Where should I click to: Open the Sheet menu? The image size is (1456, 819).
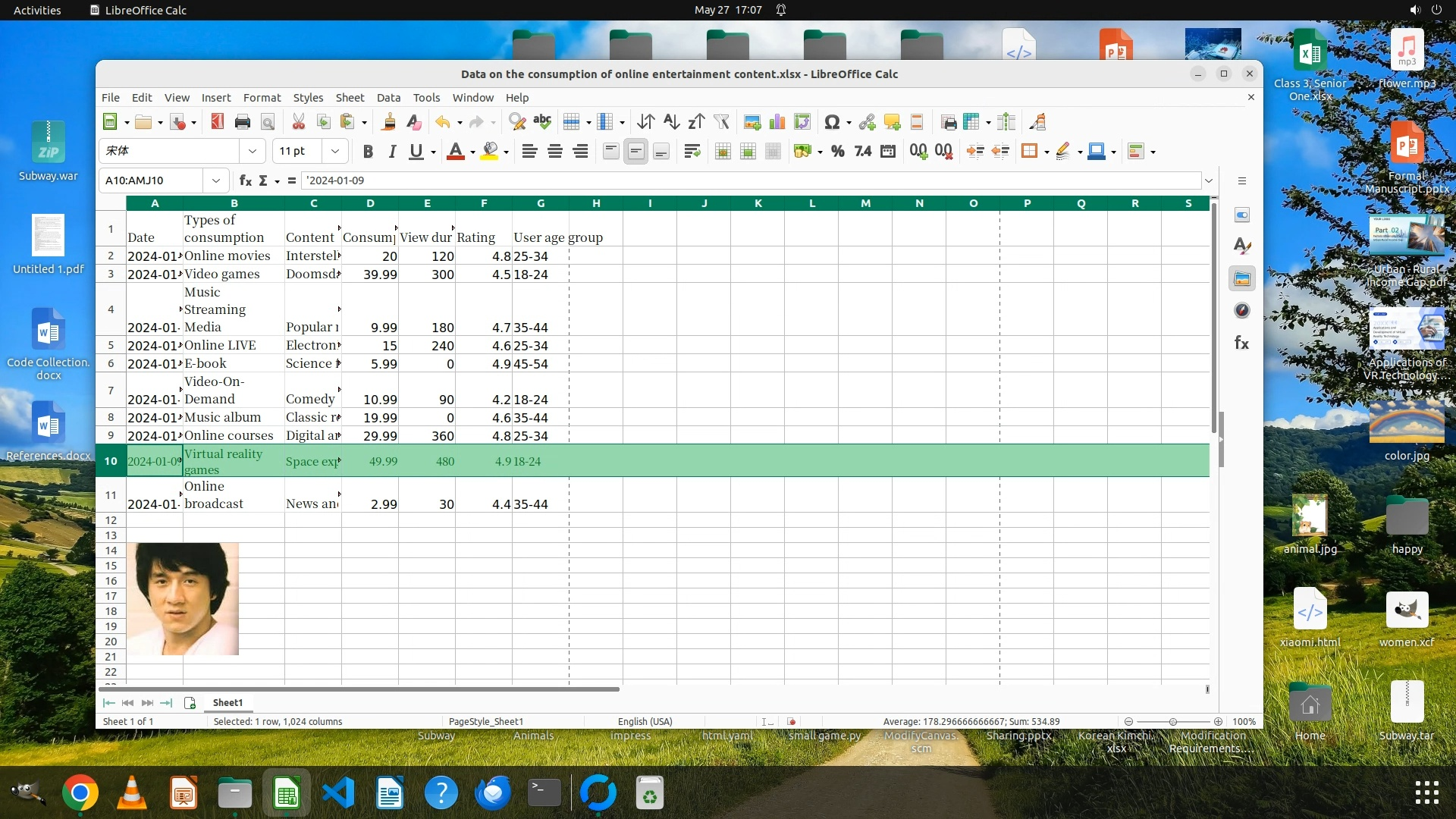(350, 98)
